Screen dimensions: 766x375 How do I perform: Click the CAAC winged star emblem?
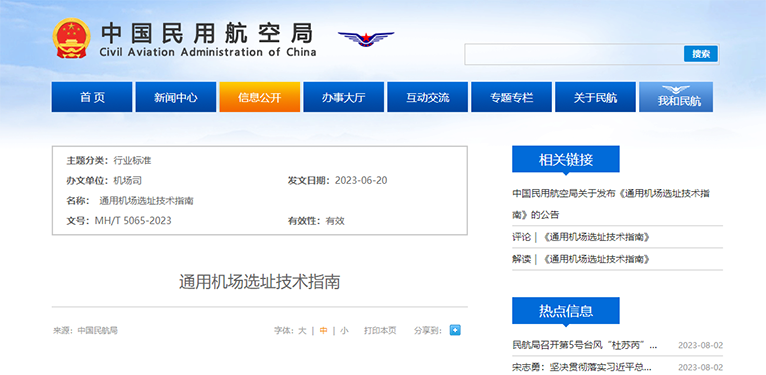(x=366, y=39)
